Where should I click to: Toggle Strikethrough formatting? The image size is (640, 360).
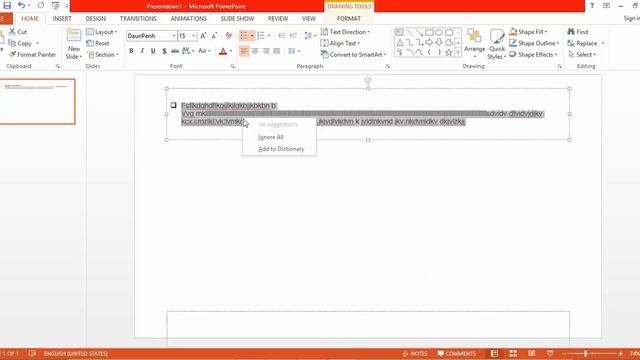175,51
